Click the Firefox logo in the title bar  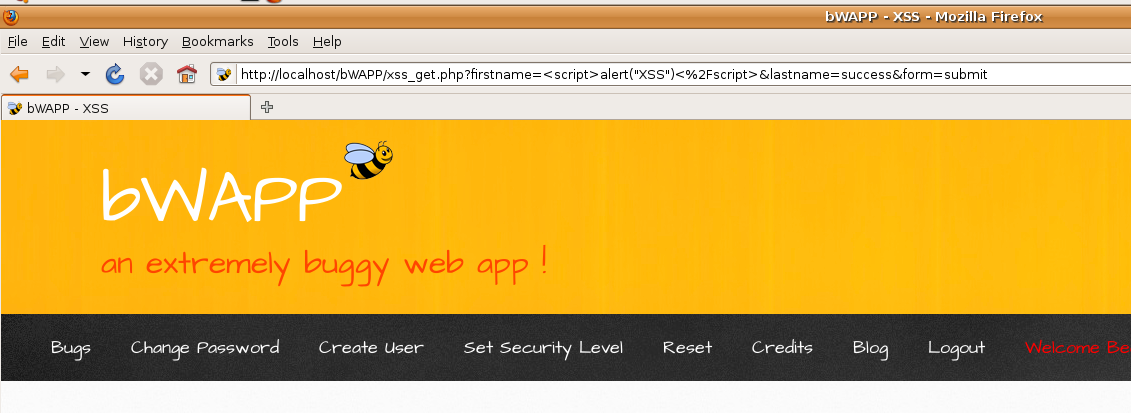point(12,17)
